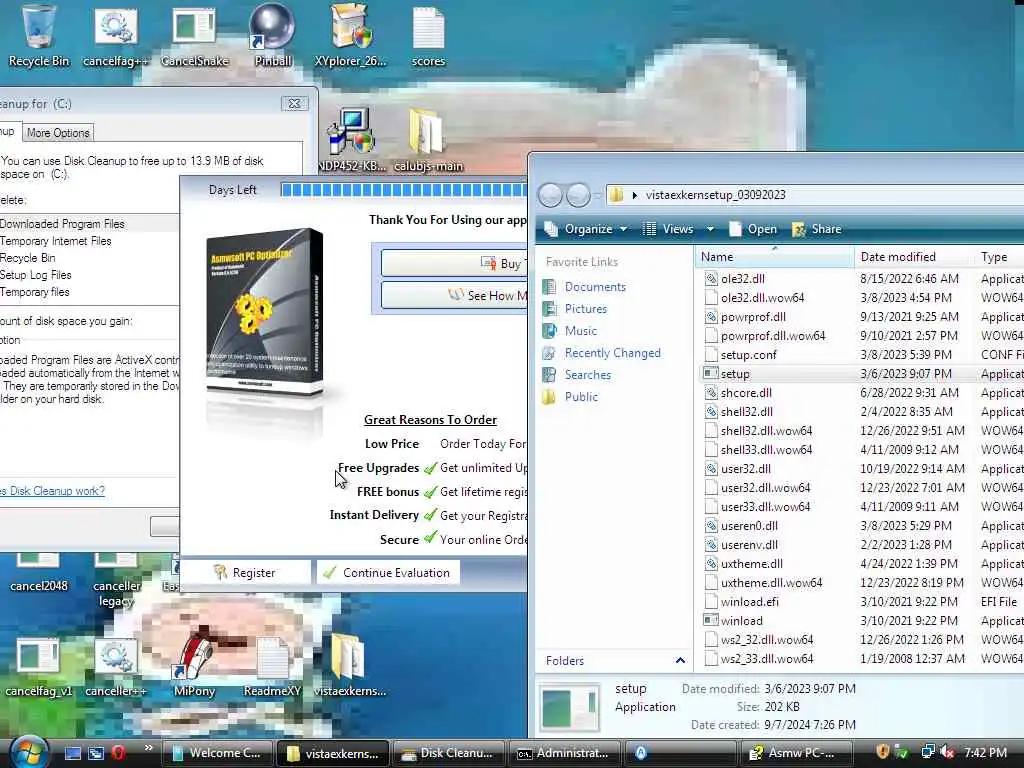Click Explorer's Back navigation button

point(551,195)
